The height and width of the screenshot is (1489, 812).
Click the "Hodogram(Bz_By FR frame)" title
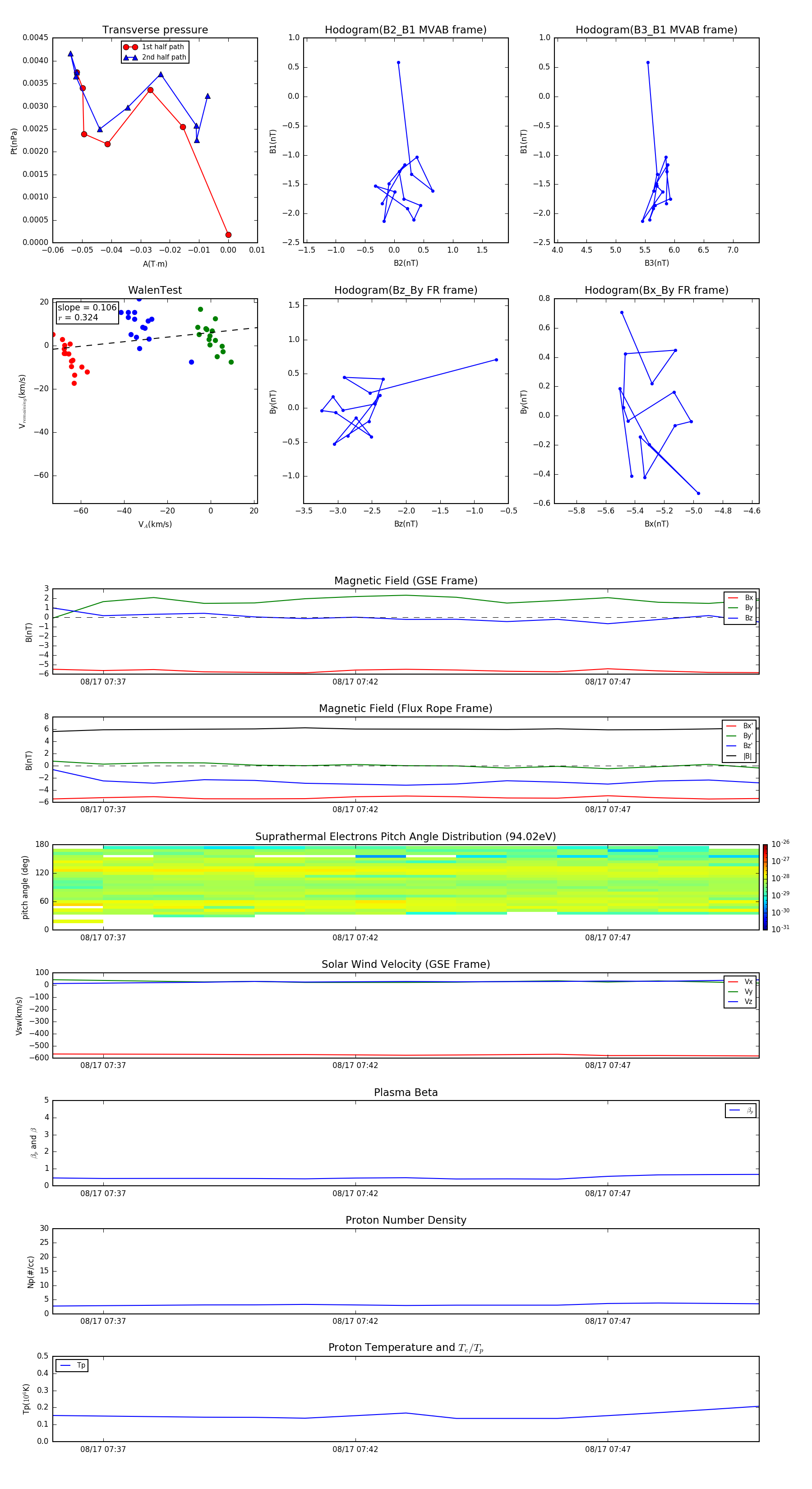[x=406, y=290]
